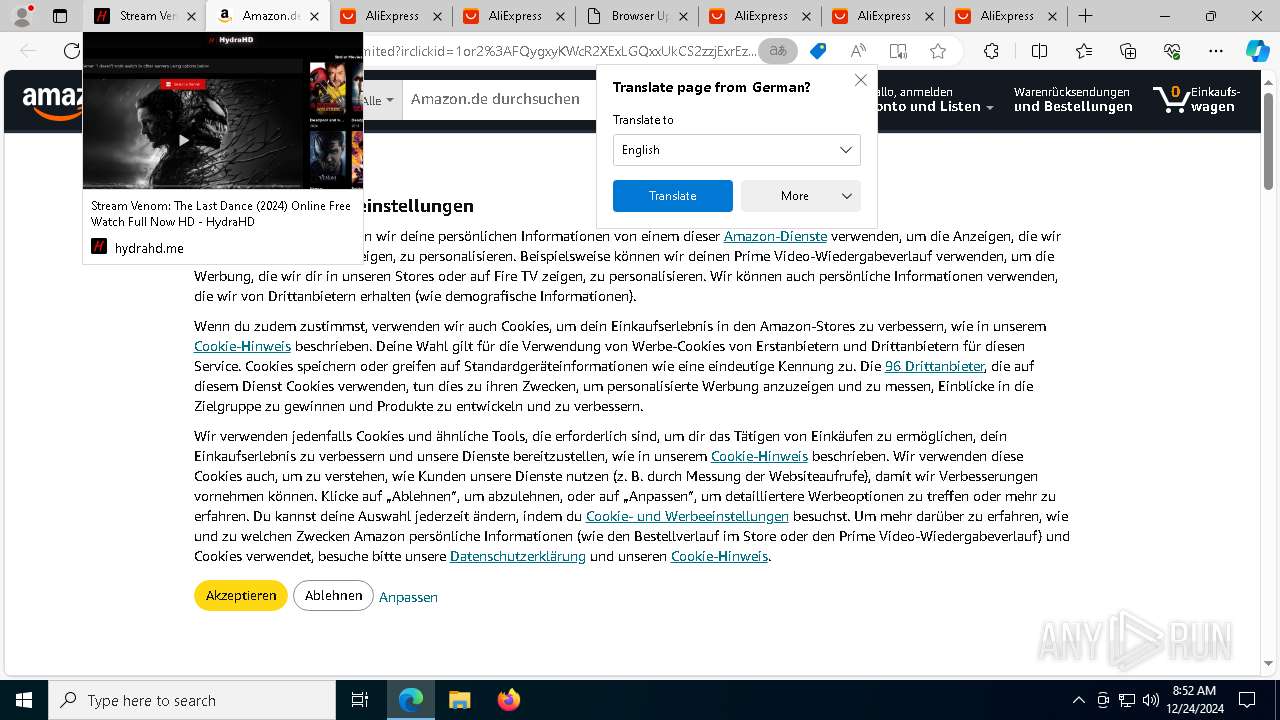
Task: Open Task View on the taskbar
Action: (x=360, y=700)
